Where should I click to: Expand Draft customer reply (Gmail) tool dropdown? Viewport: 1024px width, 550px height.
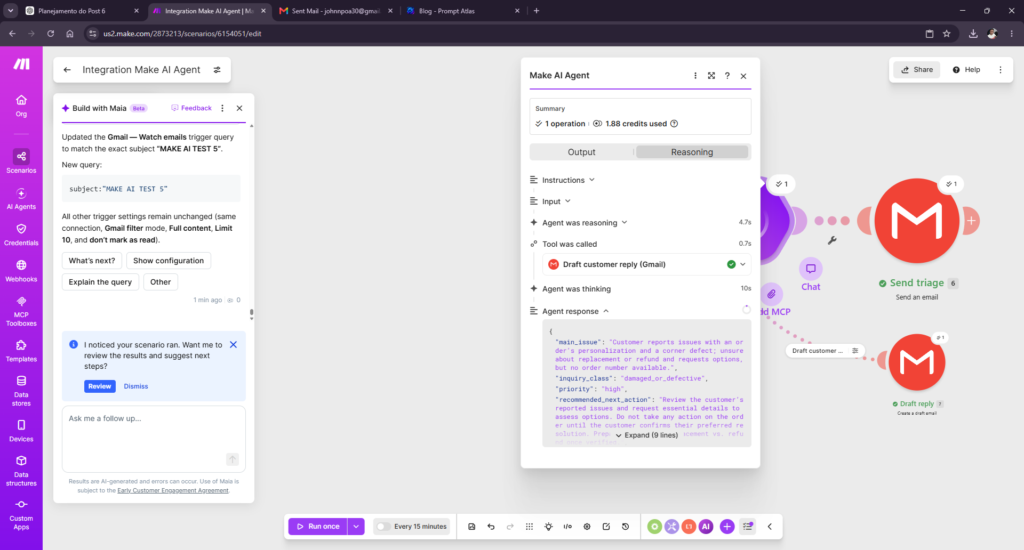click(743, 265)
